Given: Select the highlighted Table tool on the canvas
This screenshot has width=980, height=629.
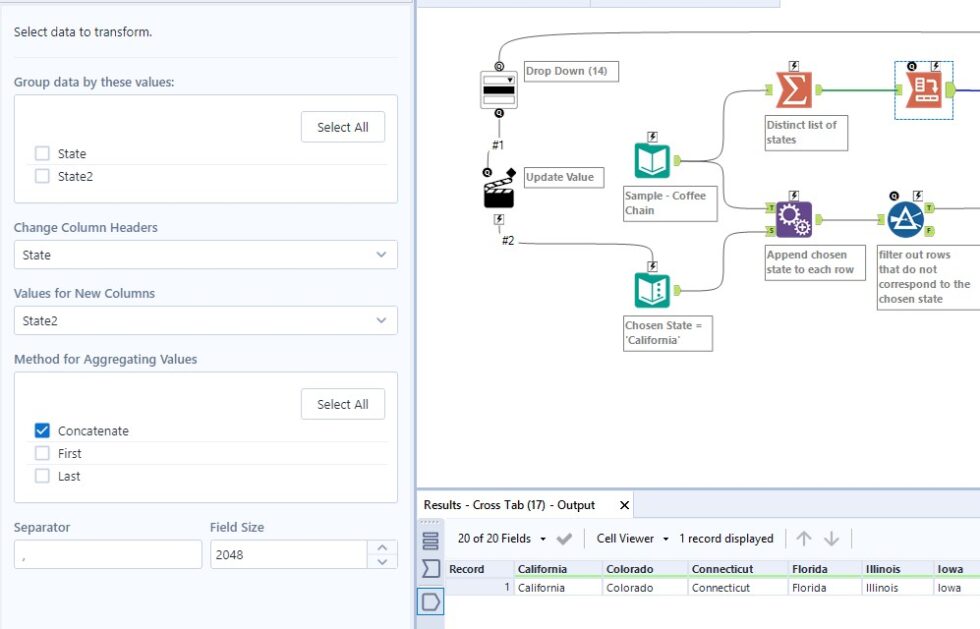Looking at the screenshot, I should tap(923, 89).
